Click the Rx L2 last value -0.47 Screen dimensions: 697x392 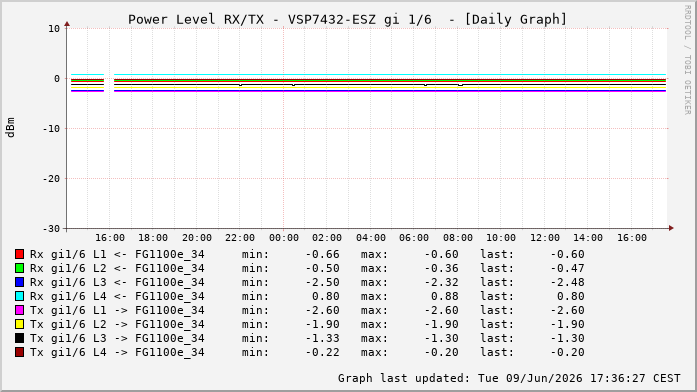click(567, 268)
